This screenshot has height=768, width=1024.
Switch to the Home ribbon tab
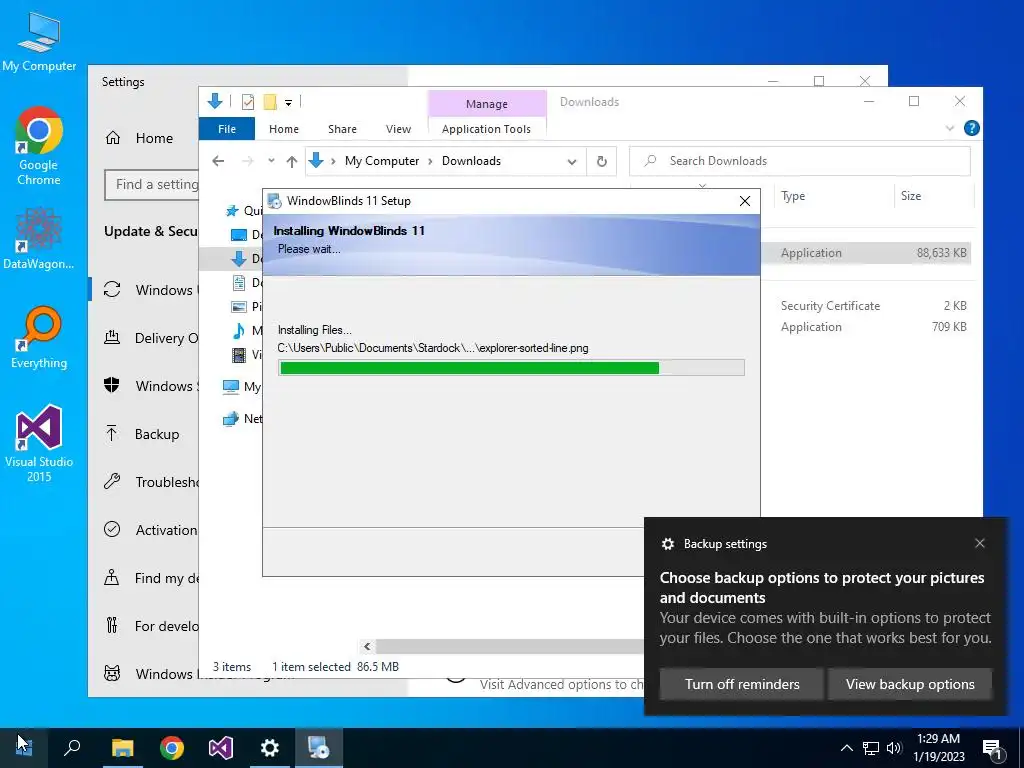(283, 129)
